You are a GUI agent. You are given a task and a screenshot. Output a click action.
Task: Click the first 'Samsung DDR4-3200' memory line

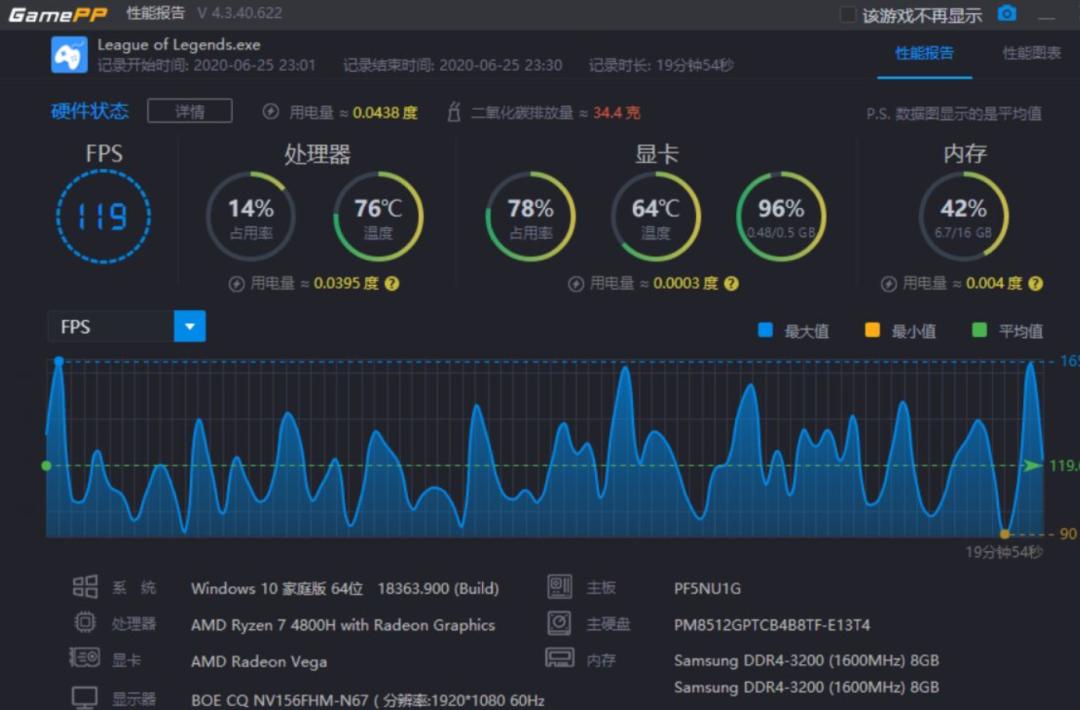[807, 660]
